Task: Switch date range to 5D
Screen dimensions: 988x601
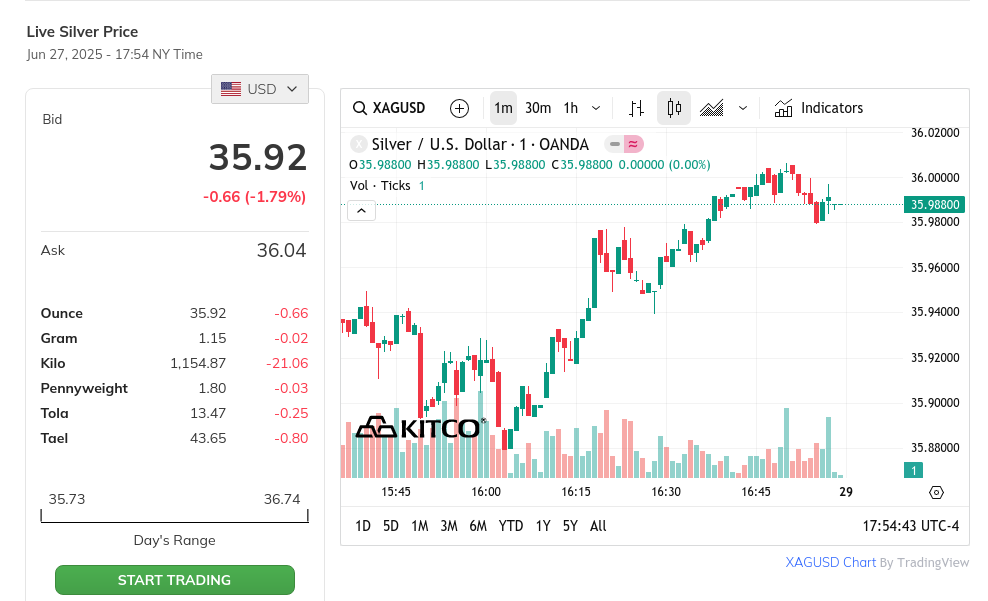Action: tap(391, 526)
